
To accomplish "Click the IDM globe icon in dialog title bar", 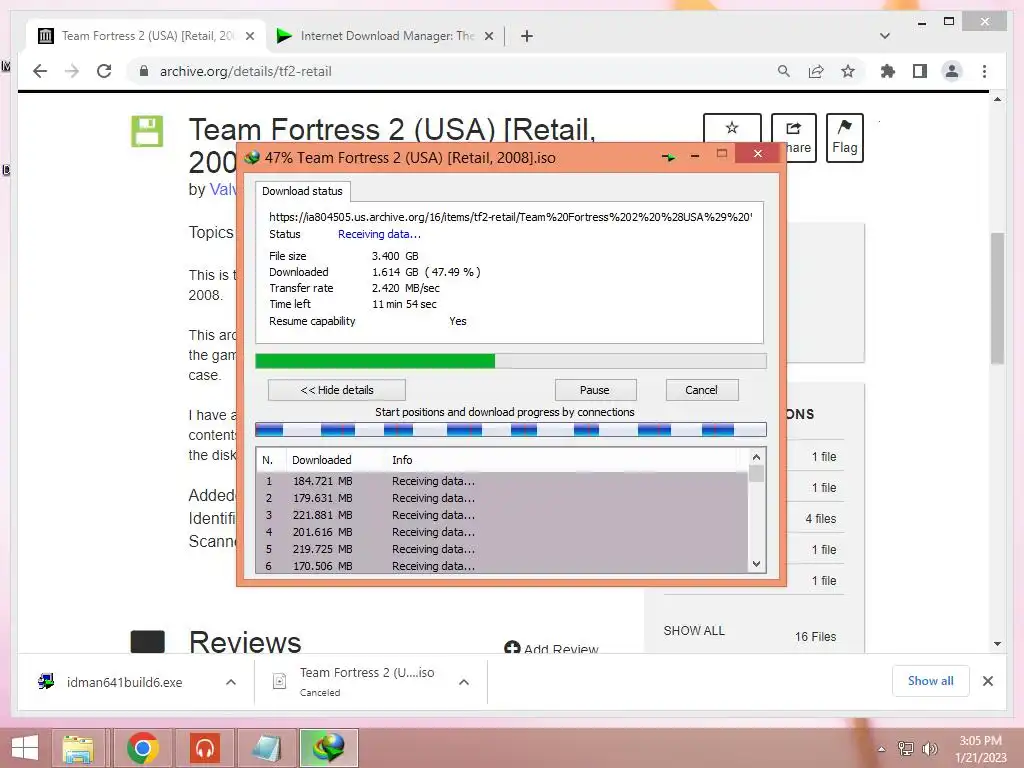I will [x=252, y=157].
